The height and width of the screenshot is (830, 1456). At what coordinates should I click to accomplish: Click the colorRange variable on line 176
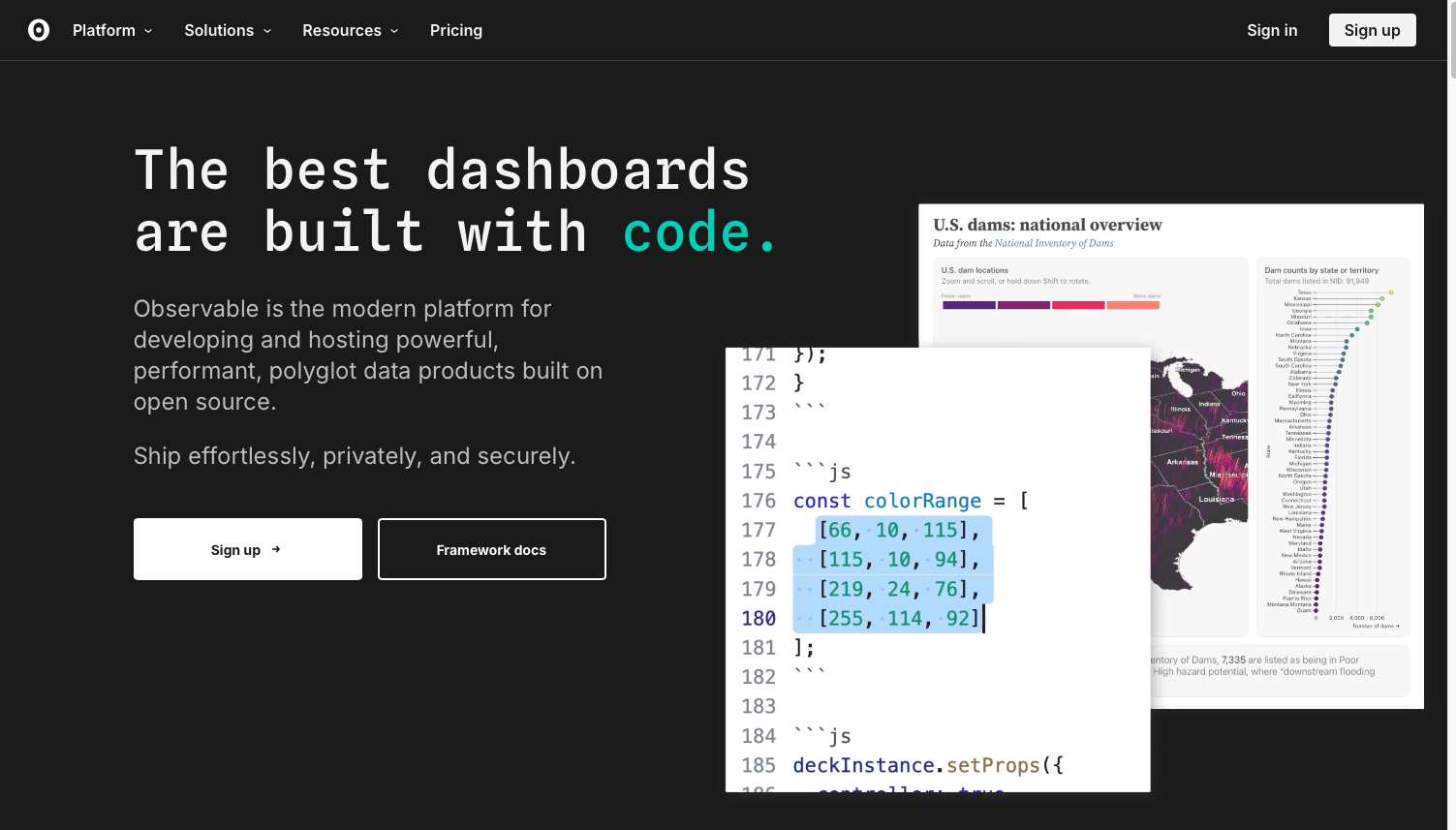point(922,501)
